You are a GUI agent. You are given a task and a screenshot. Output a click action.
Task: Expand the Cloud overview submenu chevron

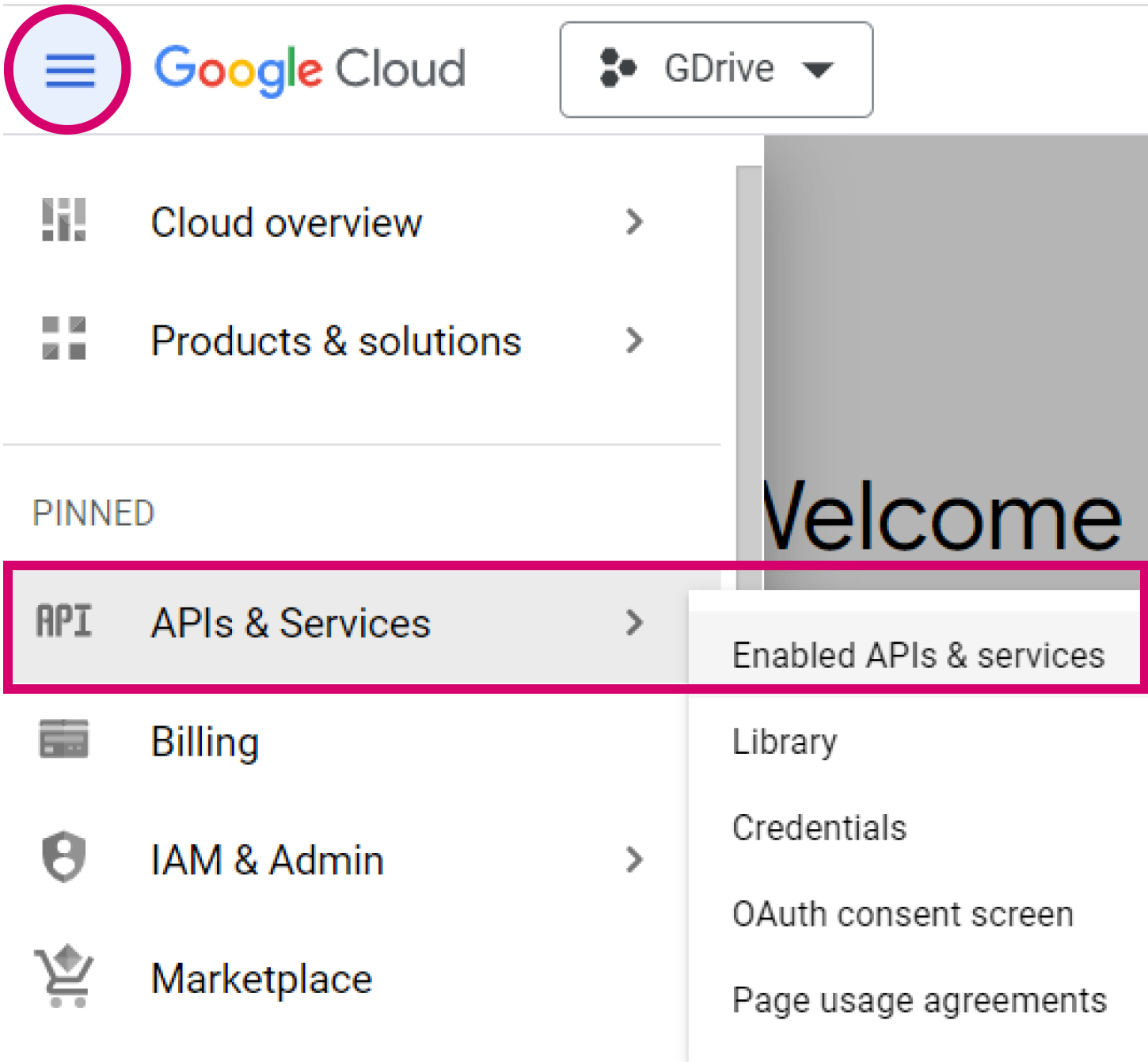[x=634, y=222]
